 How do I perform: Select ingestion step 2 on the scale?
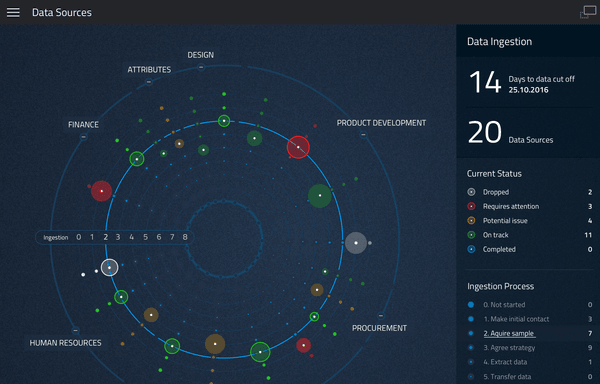105,237
